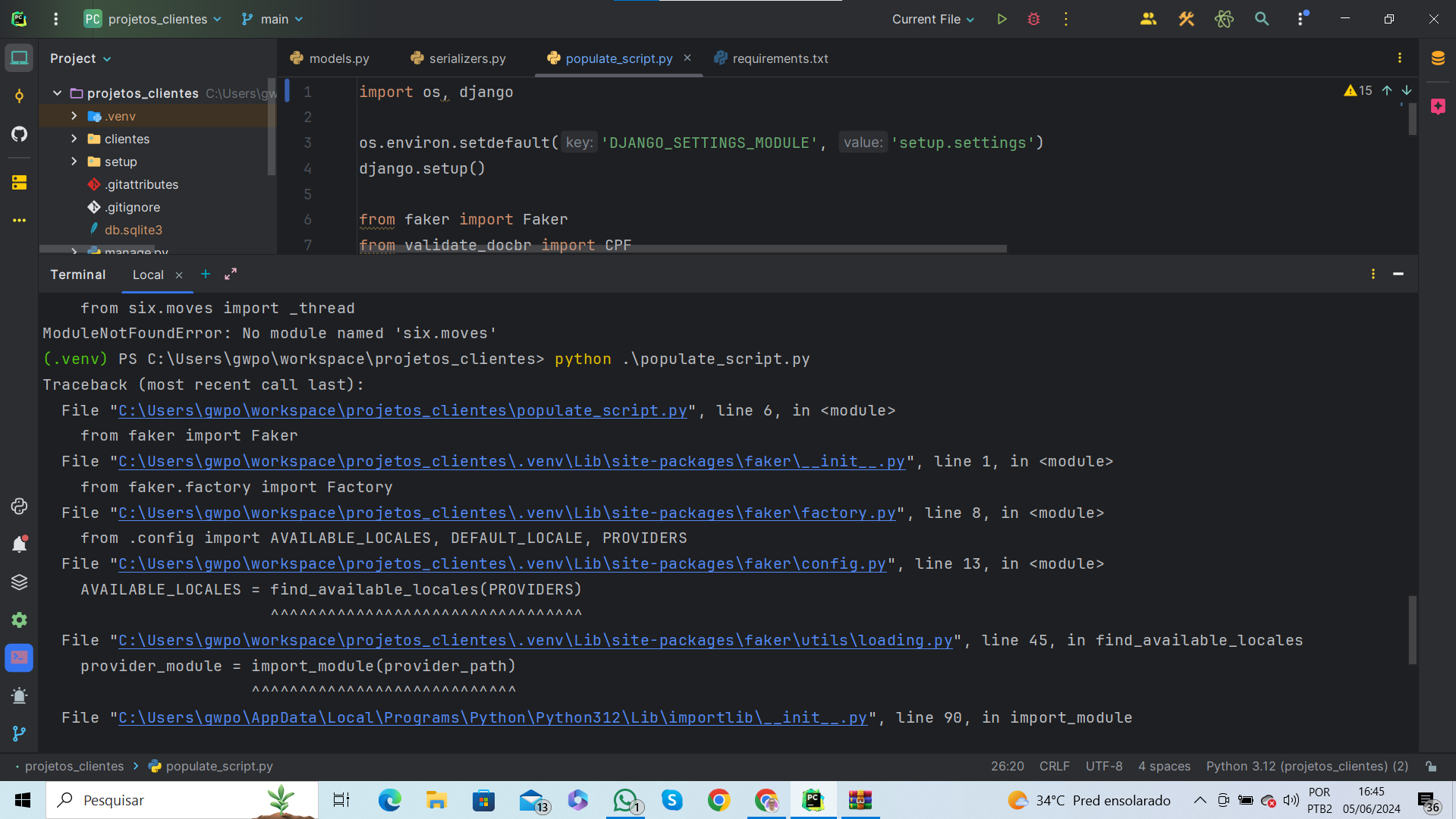Image resolution: width=1456 pixels, height=819 pixels.
Task: Expand the .venv folder
Action: coord(74,116)
